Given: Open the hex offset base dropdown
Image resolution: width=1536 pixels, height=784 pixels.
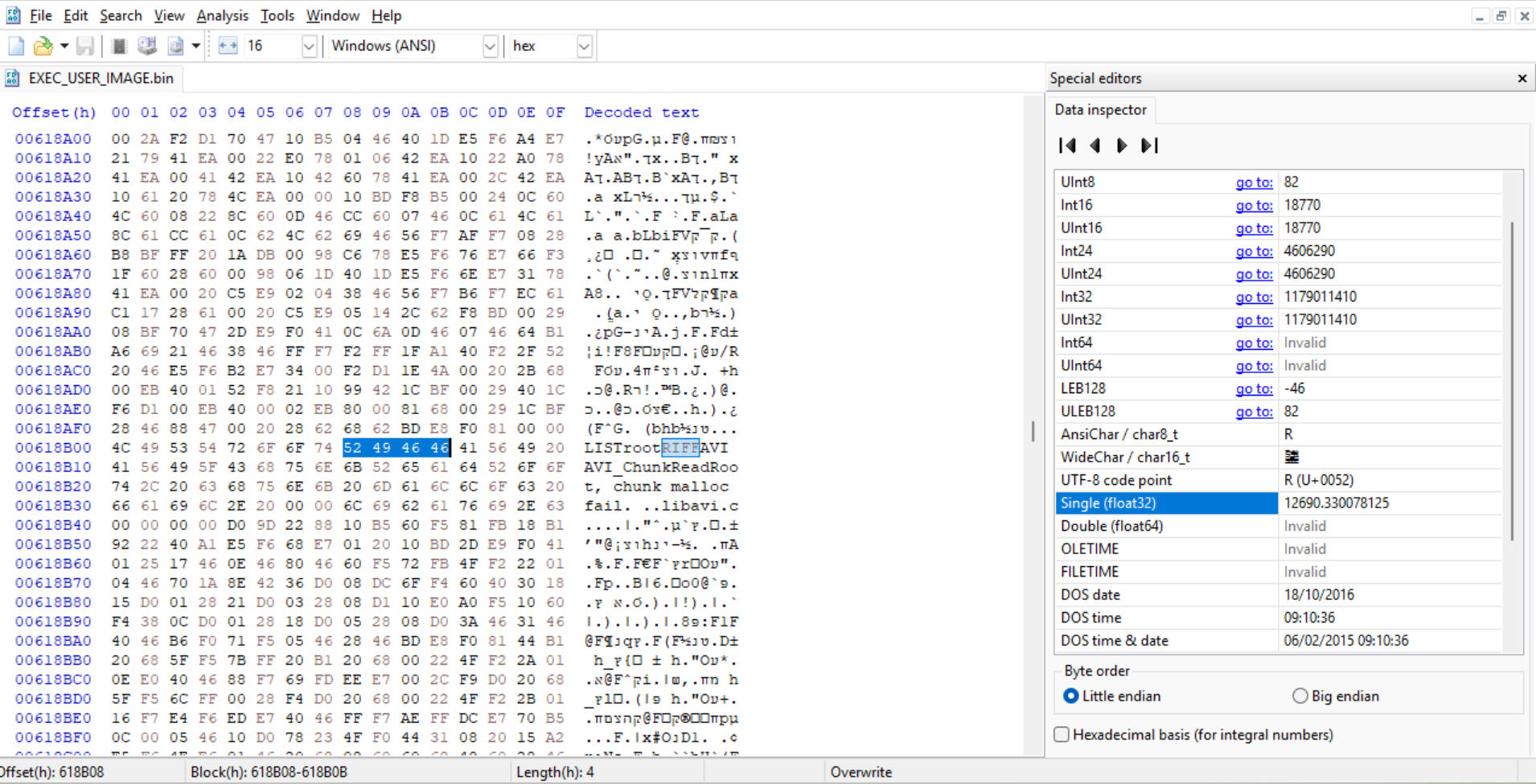Looking at the screenshot, I should tap(585, 47).
